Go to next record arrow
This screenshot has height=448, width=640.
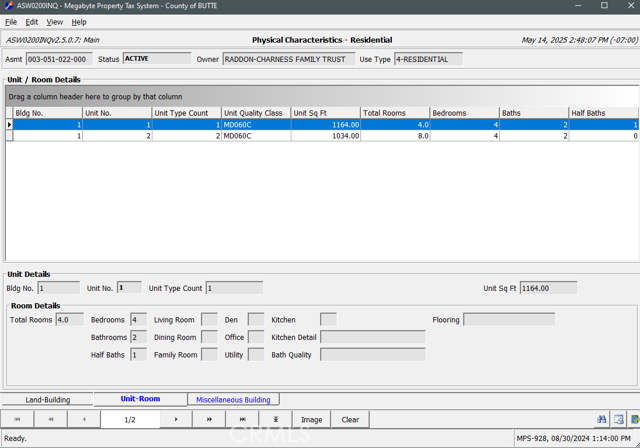point(176,419)
